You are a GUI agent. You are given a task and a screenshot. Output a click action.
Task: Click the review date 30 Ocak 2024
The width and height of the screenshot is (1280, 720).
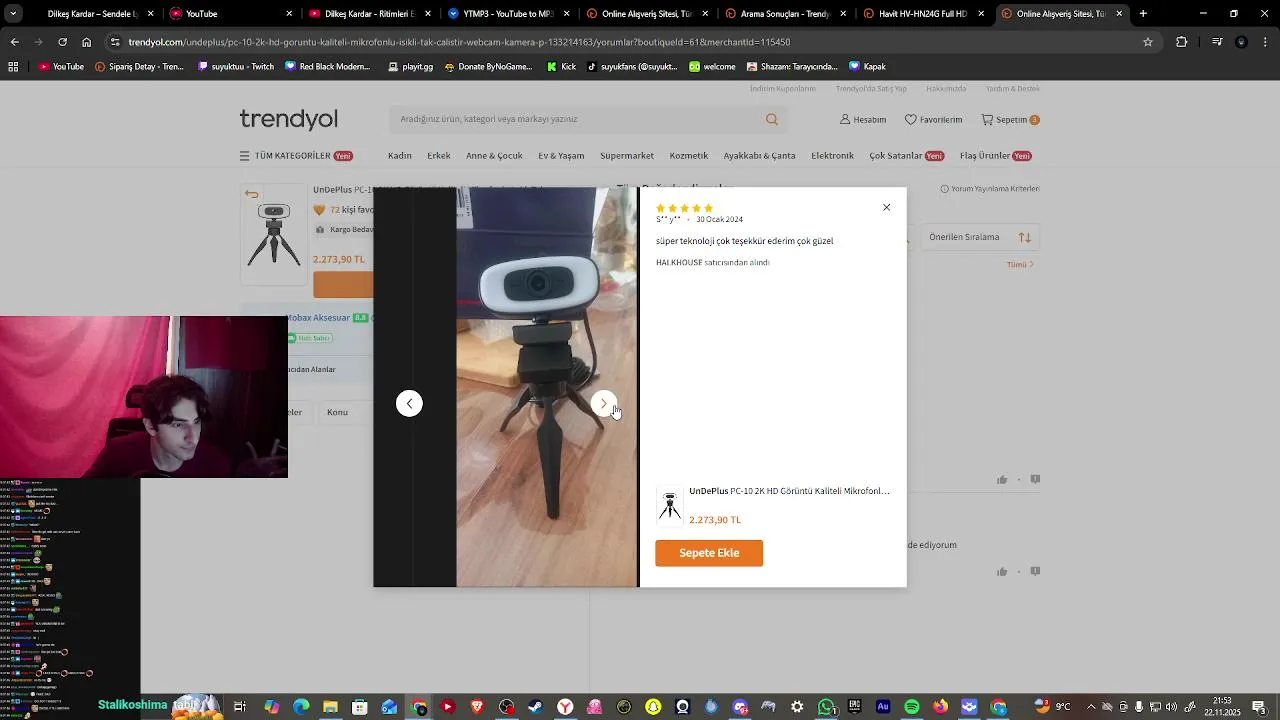[x=719, y=219]
